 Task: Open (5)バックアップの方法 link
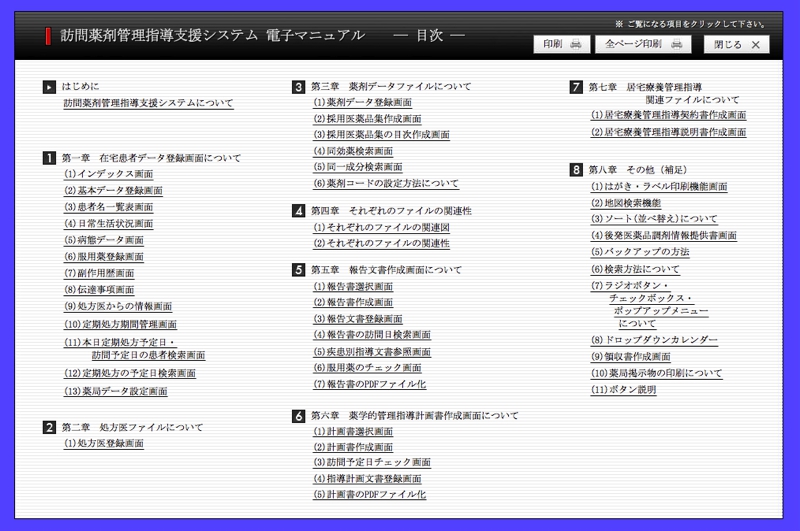pyautogui.click(x=640, y=252)
